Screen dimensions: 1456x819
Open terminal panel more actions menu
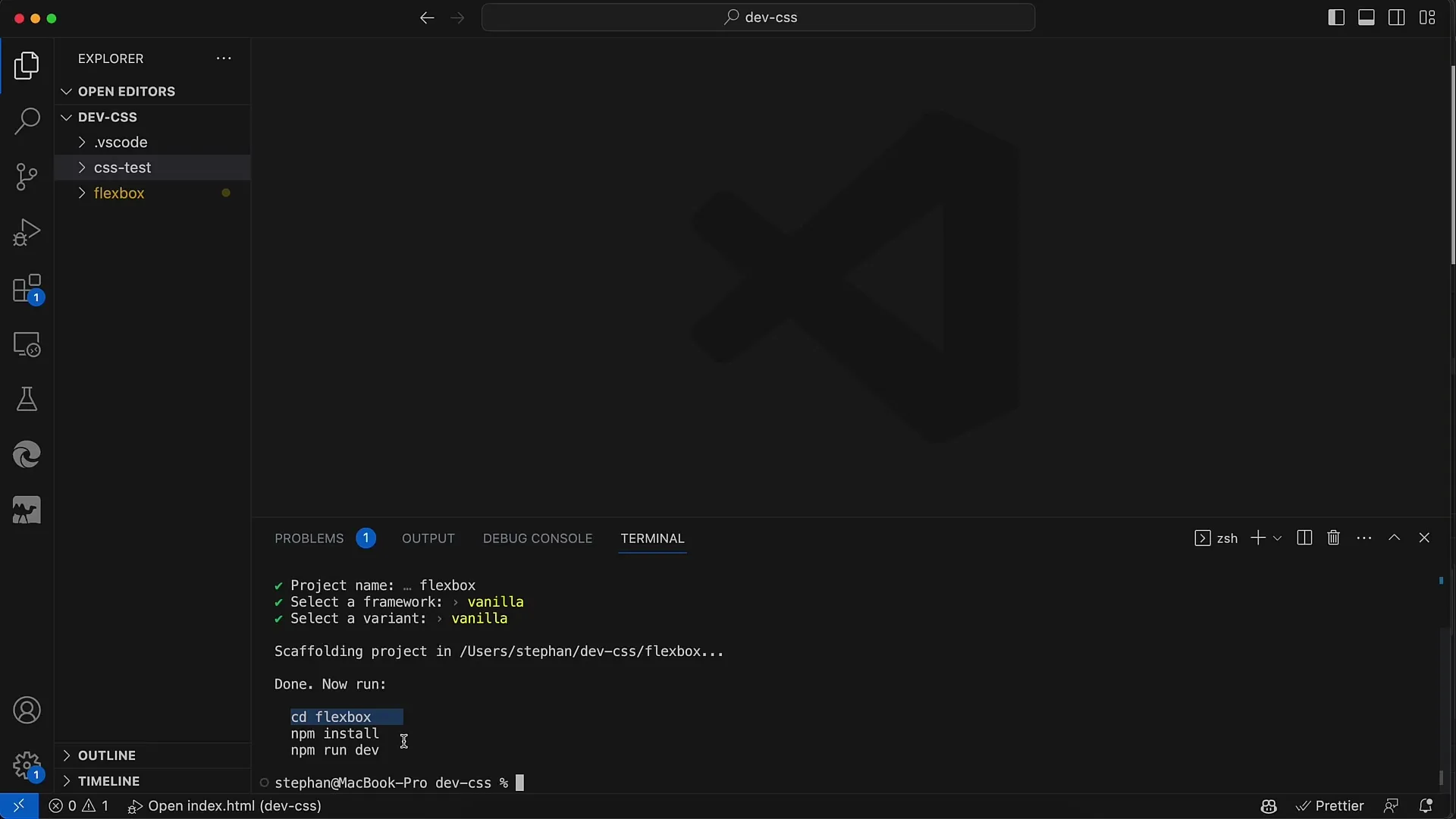pos(1364,538)
